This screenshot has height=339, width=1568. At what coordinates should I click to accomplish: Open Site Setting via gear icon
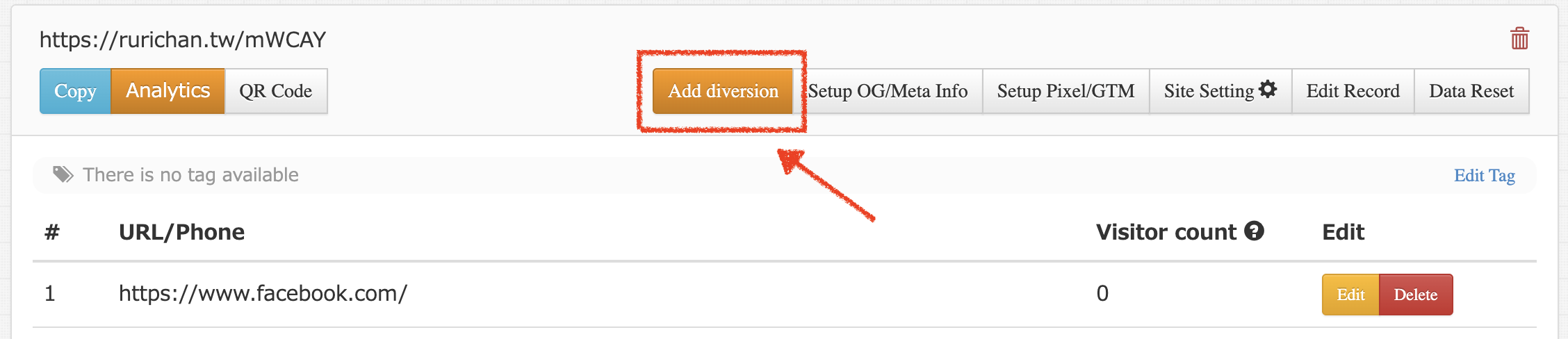pyautogui.click(x=1268, y=90)
